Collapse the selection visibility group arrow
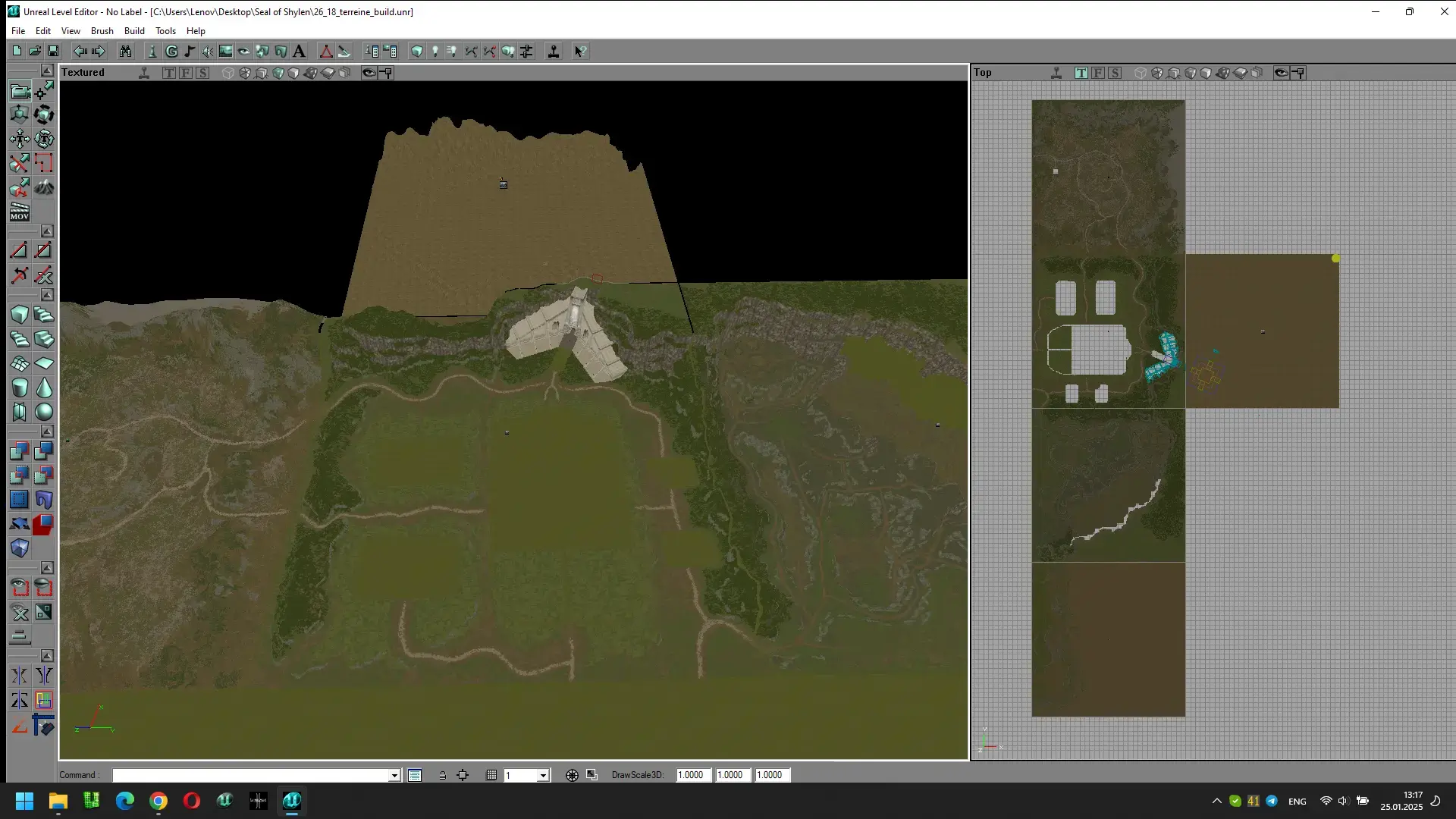Image resolution: width=1456 pixels, height=819 pixels. 47,568
